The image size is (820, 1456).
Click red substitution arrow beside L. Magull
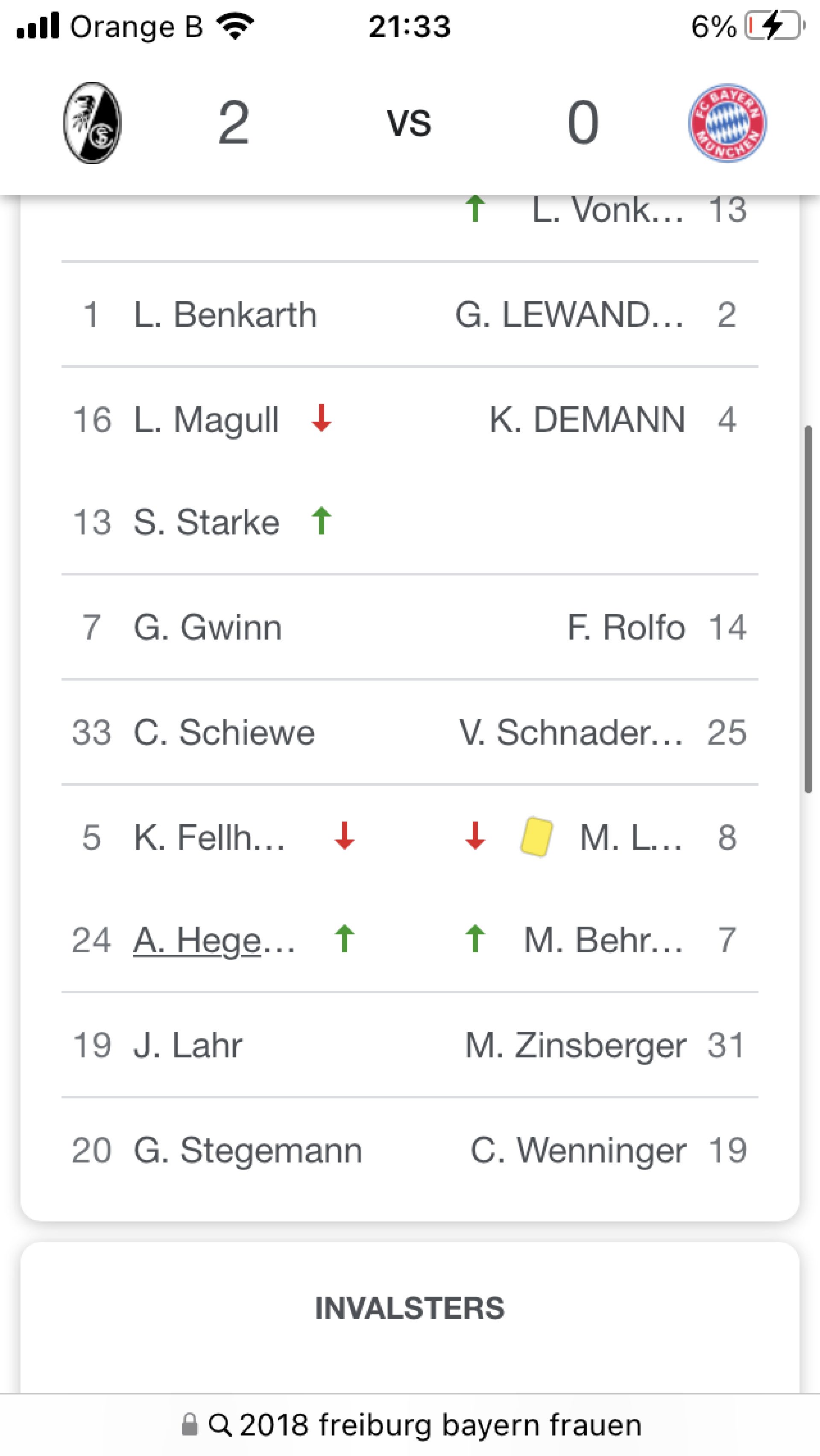point(322,418)
